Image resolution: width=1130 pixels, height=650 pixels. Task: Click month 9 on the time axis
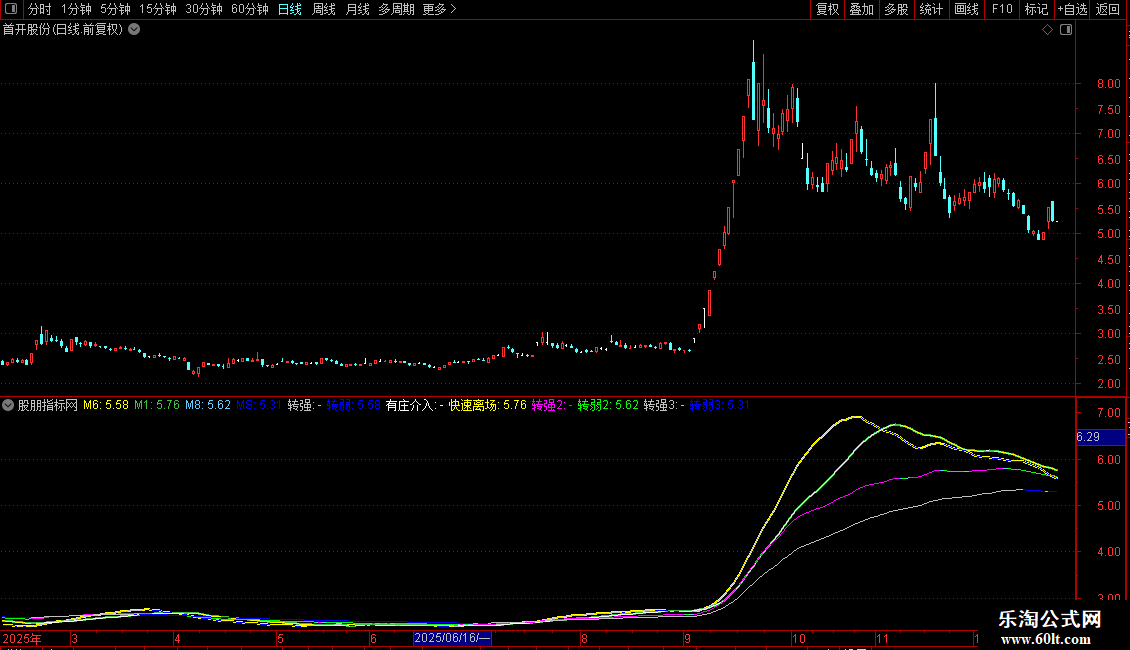[688, 638]
